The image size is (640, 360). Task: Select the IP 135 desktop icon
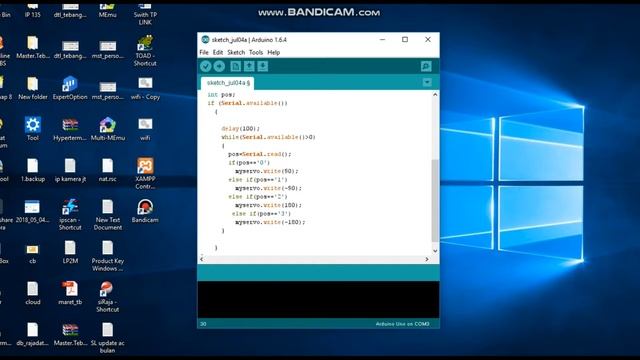pyautogui.click(x=33, y=11)
